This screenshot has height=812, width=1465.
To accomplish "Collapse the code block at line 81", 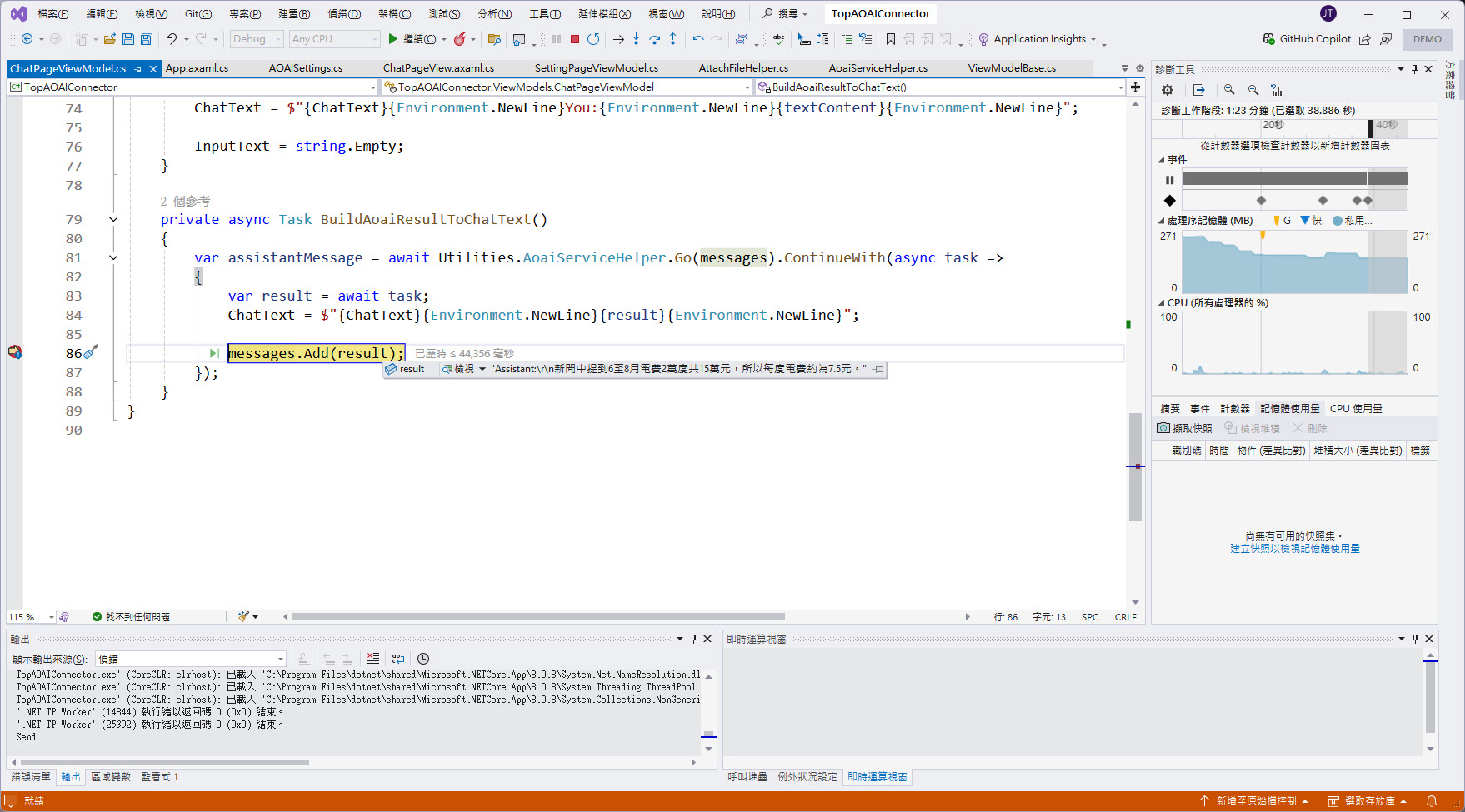I will pyautogui.click(x=113, y=258).
